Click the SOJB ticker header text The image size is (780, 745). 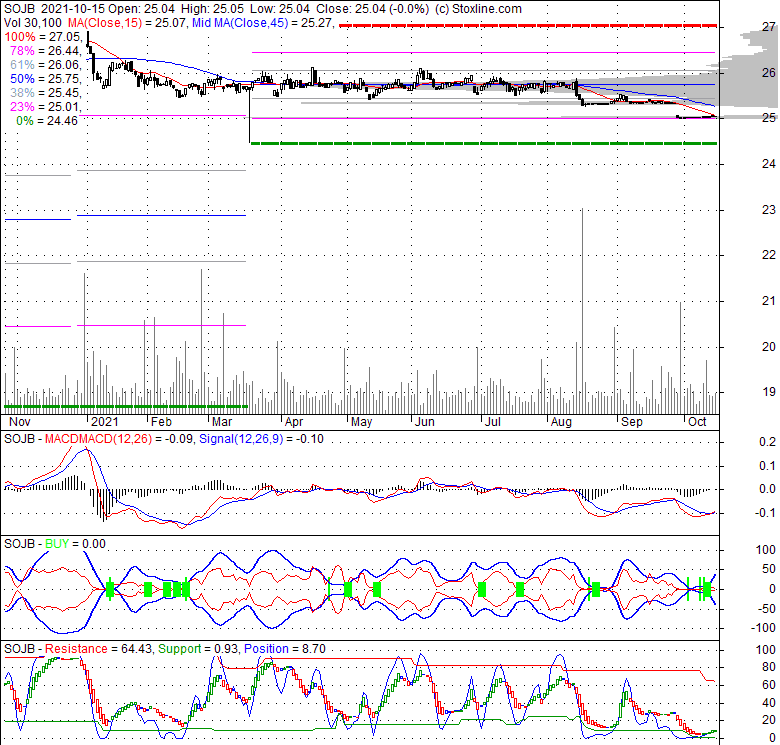19,8
